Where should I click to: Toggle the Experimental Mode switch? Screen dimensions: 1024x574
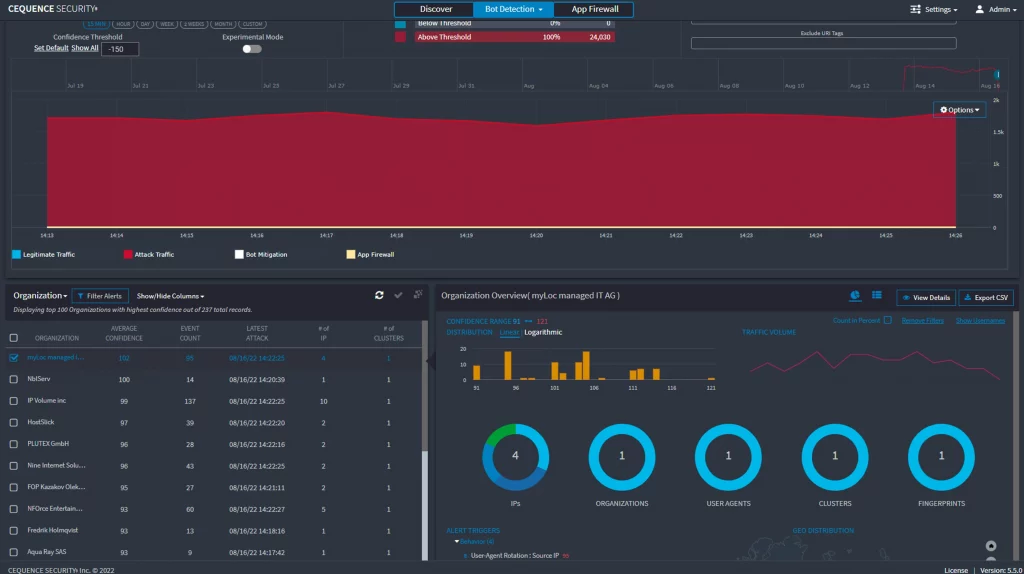point(251,49)
